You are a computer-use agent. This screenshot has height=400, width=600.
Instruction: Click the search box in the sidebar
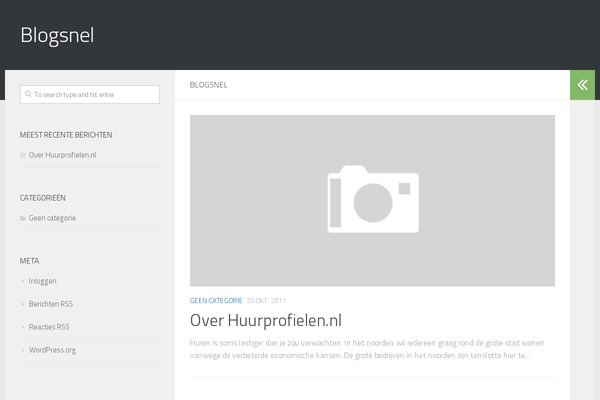[90, 94]
